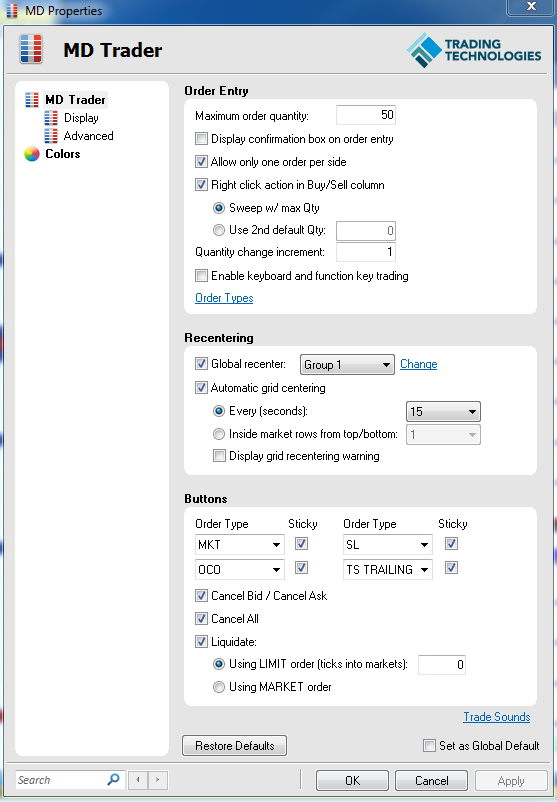
Task: Open the Global recenter Group 1 dropdown
Action: tap(347, 365)
